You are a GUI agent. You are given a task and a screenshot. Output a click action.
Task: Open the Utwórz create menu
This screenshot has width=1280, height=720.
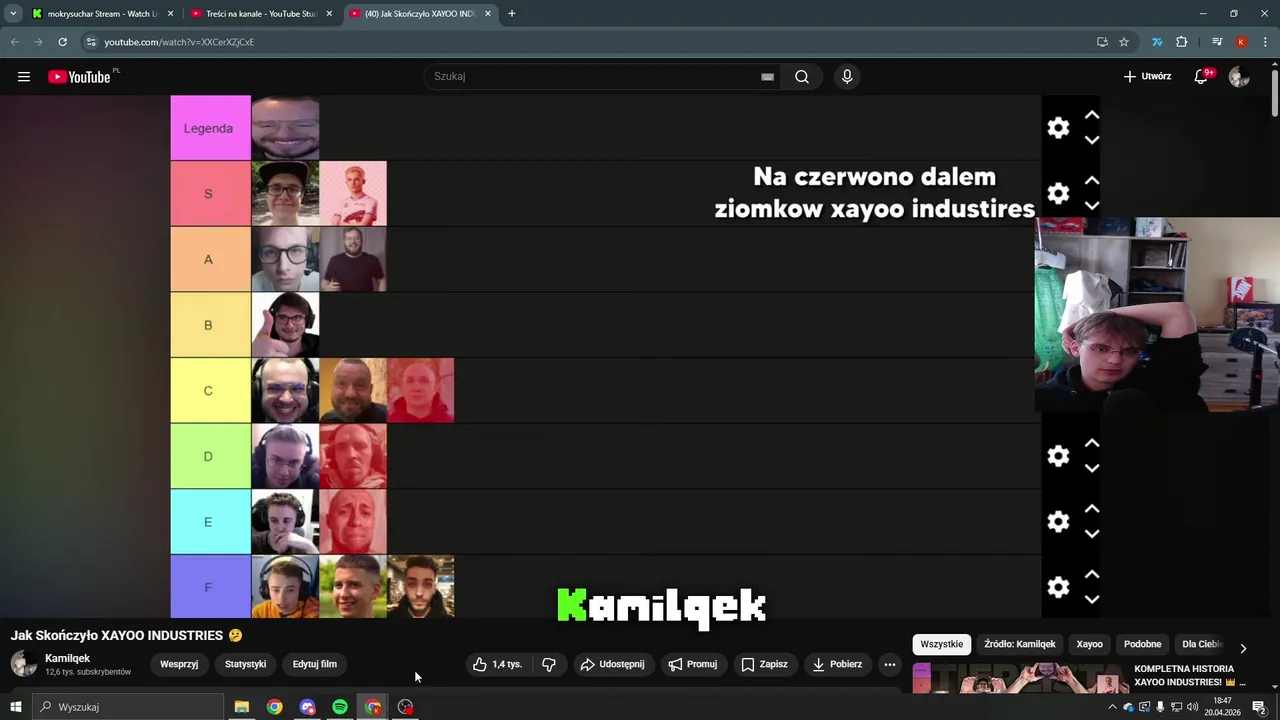coord(1147,77)
